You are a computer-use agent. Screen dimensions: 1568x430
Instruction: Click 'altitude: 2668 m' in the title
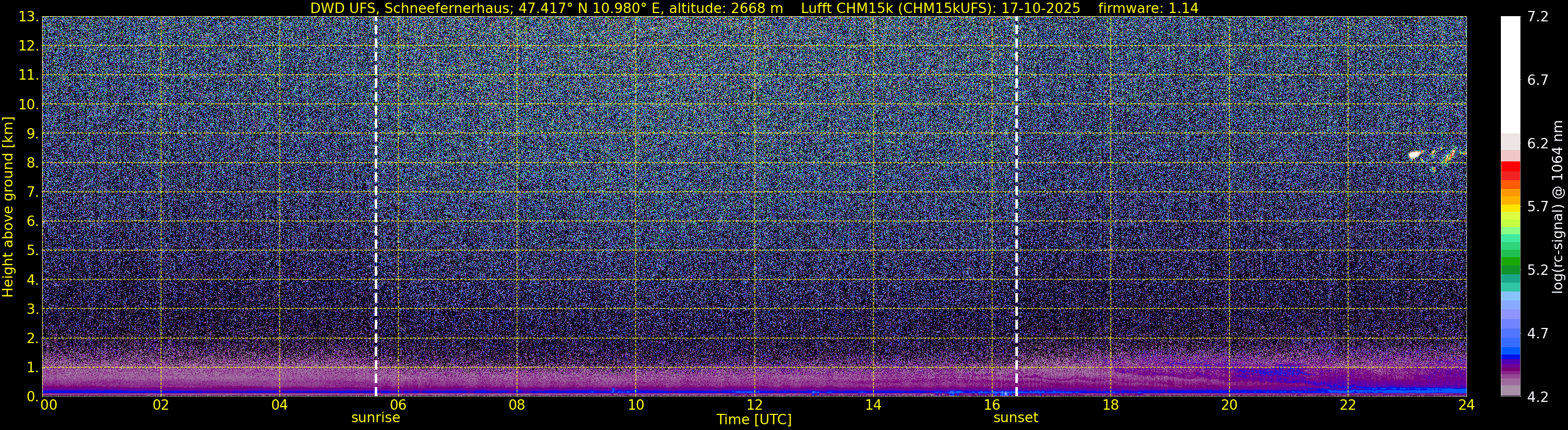pyautogui.click(x=725, y=8)
